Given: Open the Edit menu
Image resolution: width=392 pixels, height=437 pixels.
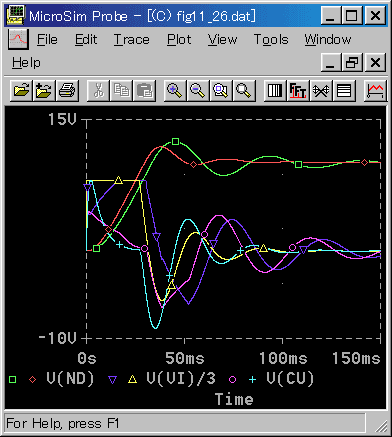Looking at the screenshot, I should coord(86,40).
